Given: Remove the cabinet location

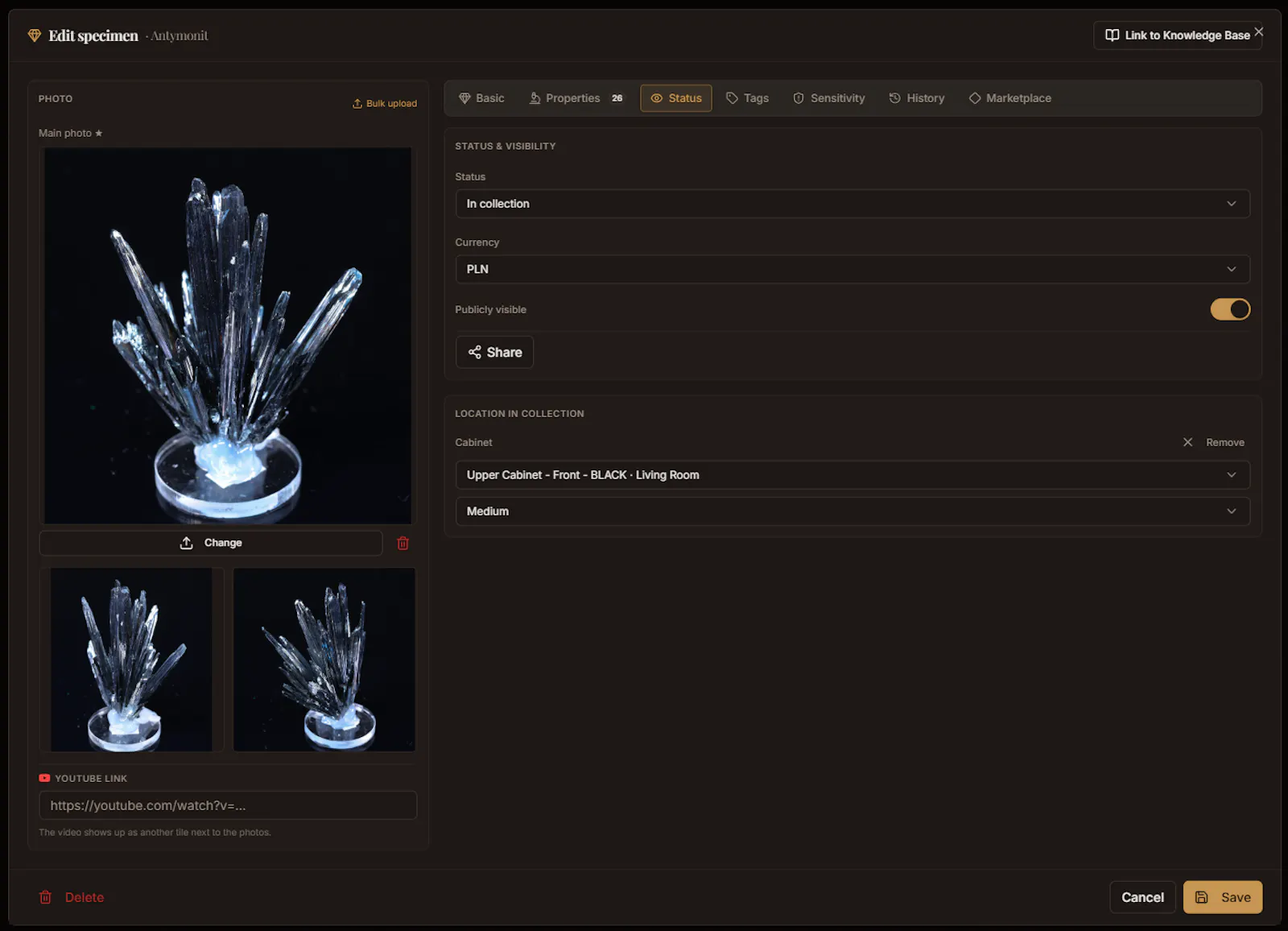Looking at the screenshot, I should [1214, 442].
